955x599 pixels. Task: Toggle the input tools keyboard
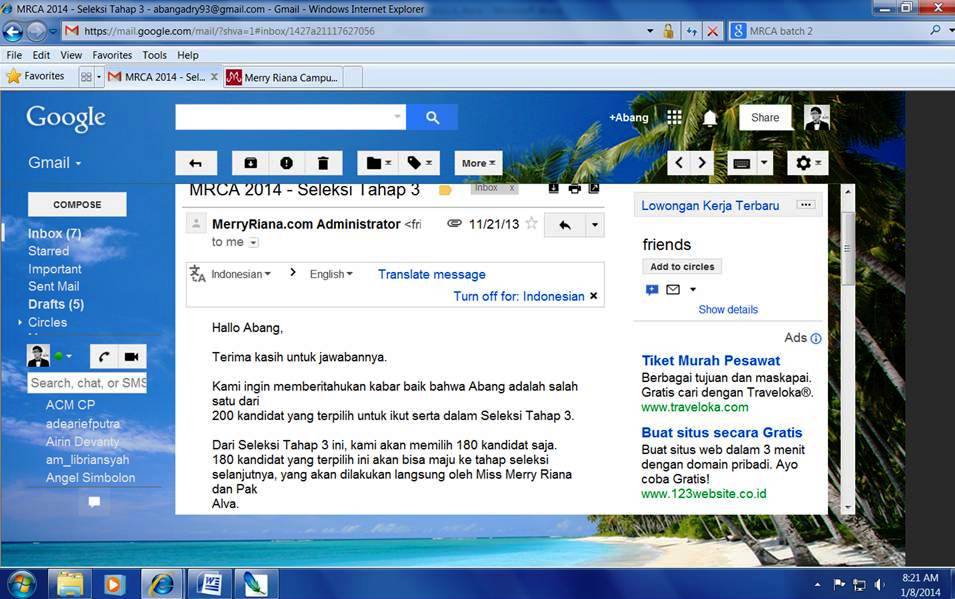pyautogui.click(x=741, y=163)
